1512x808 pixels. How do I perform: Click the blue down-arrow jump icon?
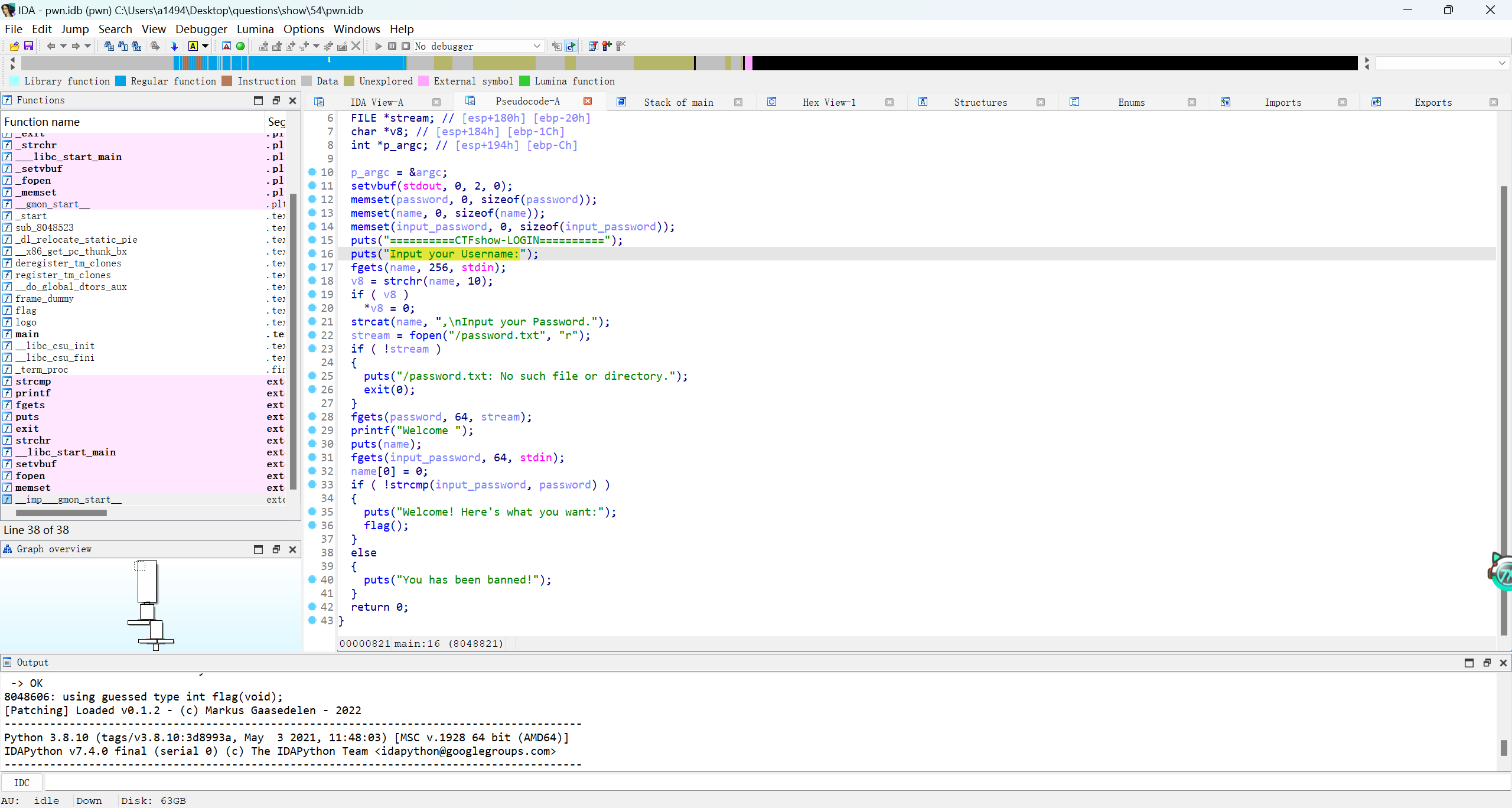click(x=174, y=46)
